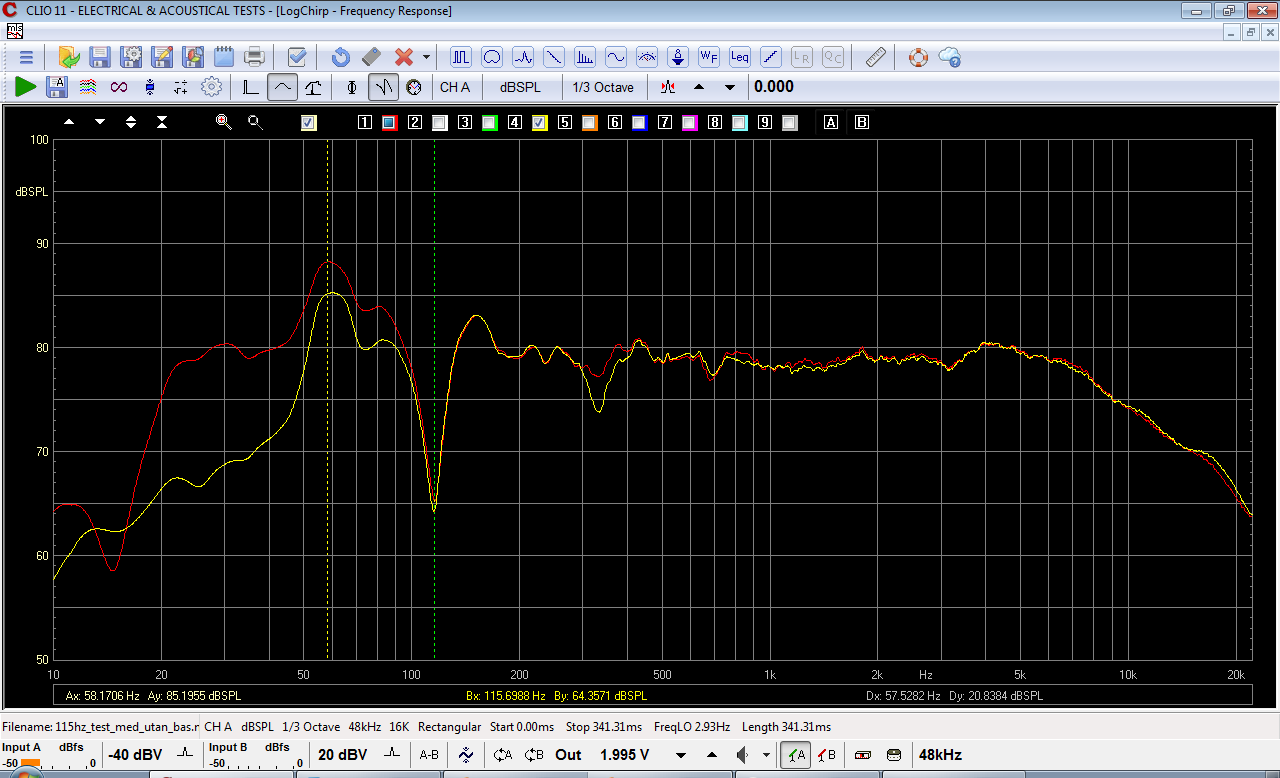
Task: Compress the graph Y scale arrows
Action: click(x=162, y=122)
